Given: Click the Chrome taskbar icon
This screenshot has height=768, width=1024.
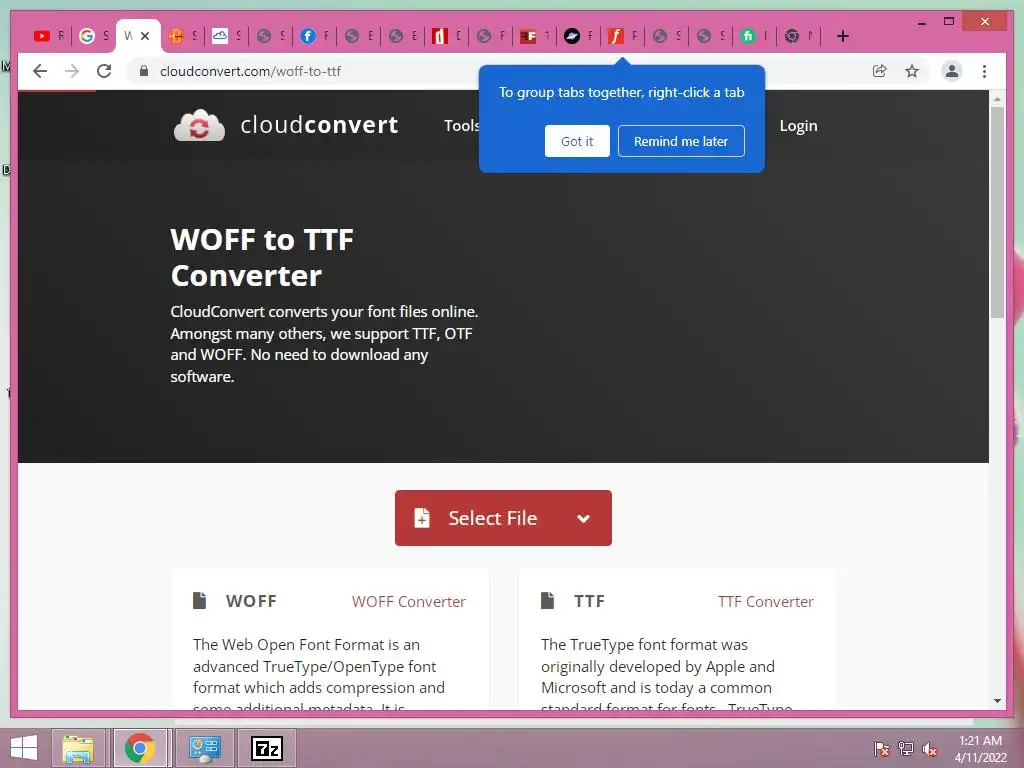Looking at the screenshot, I should pos(140,748).
